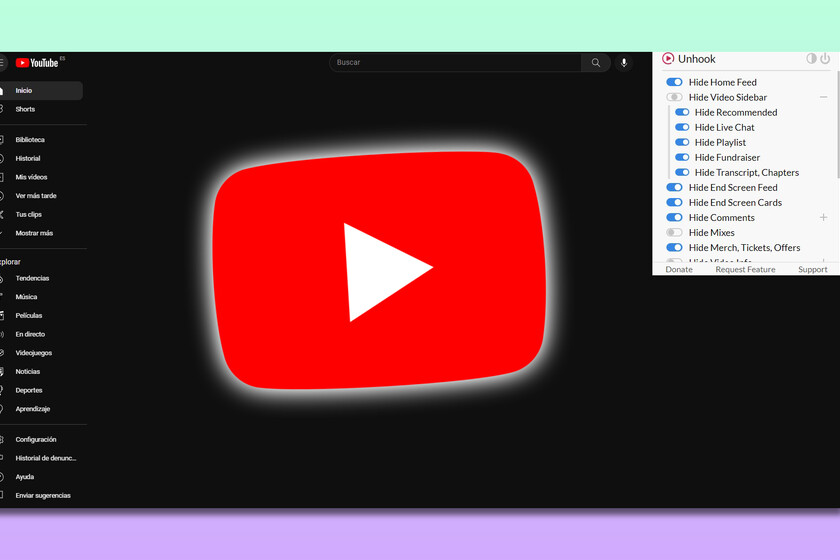Disable Hide End Screen Feed switch

(674, 187)
